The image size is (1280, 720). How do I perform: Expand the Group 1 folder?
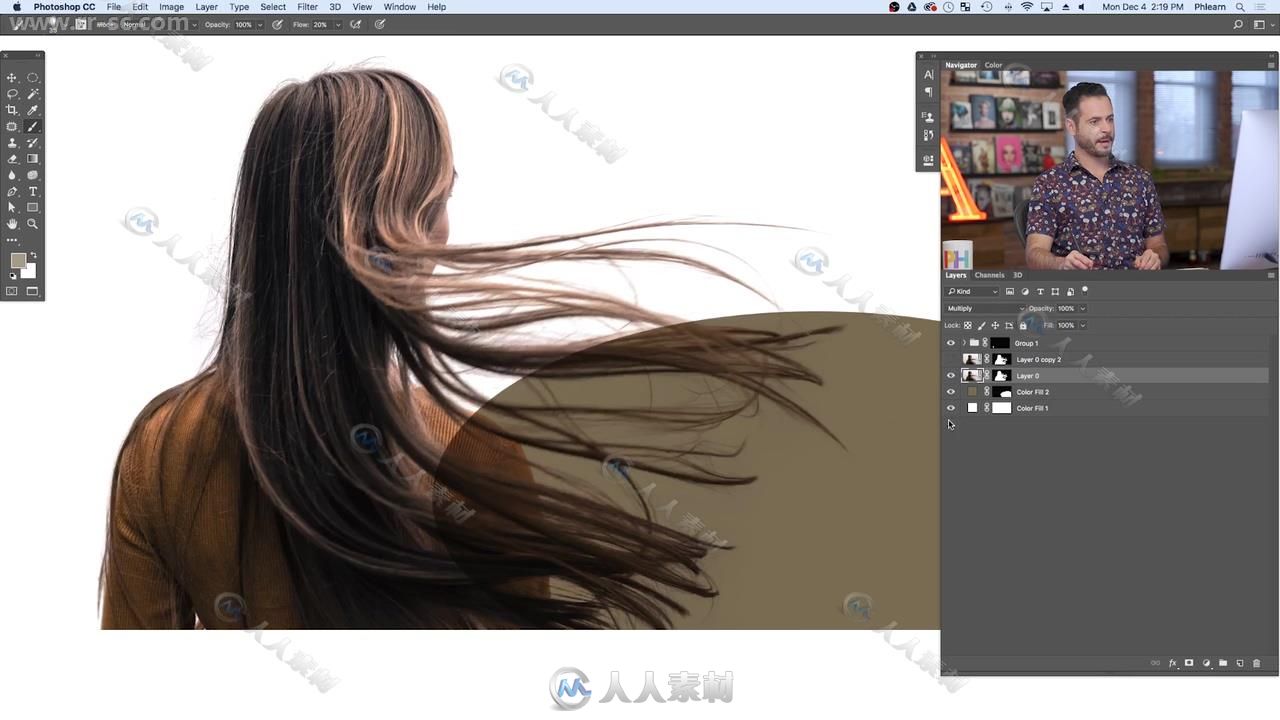pyautogui.click(x=964, y=343)
